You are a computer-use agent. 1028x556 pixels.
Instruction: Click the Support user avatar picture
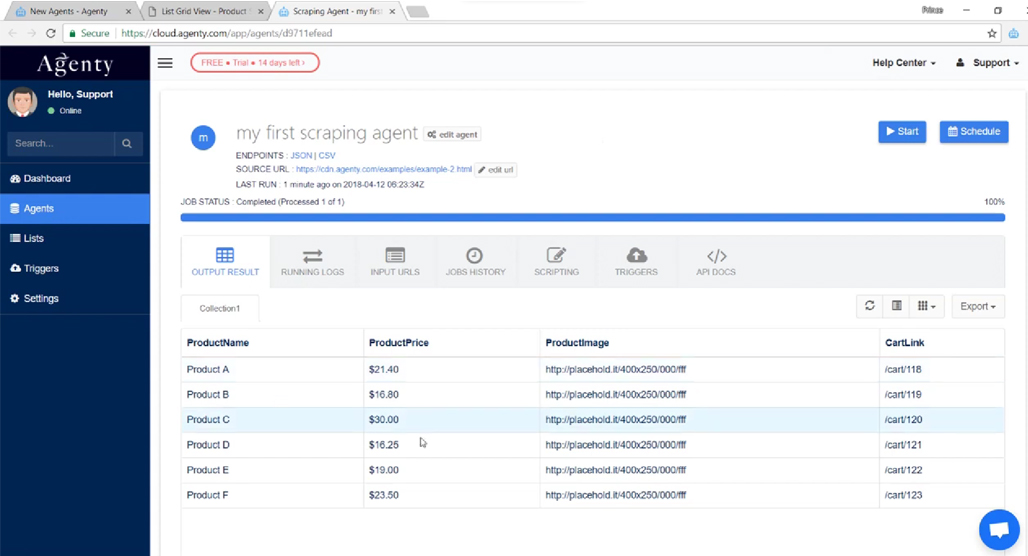[x=22, y=102]
